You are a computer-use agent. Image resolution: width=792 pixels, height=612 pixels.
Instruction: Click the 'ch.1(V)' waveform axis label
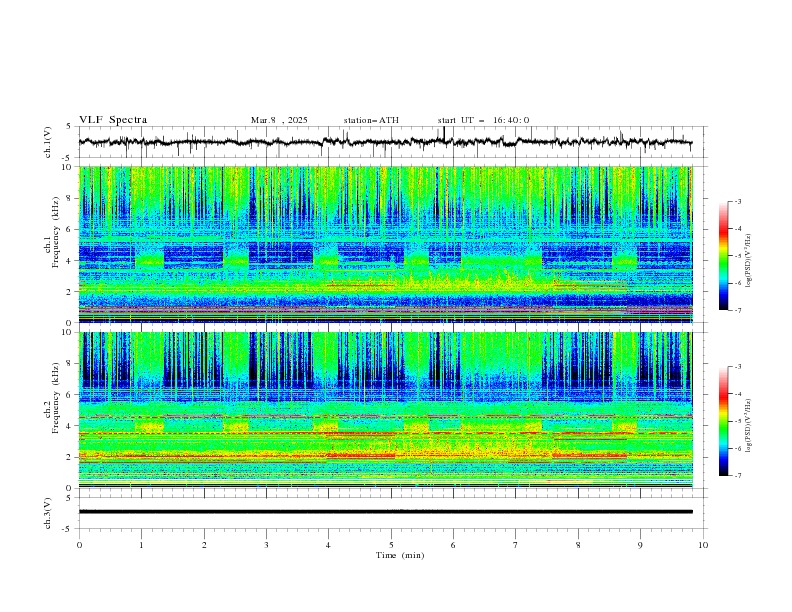click(48, 142)
